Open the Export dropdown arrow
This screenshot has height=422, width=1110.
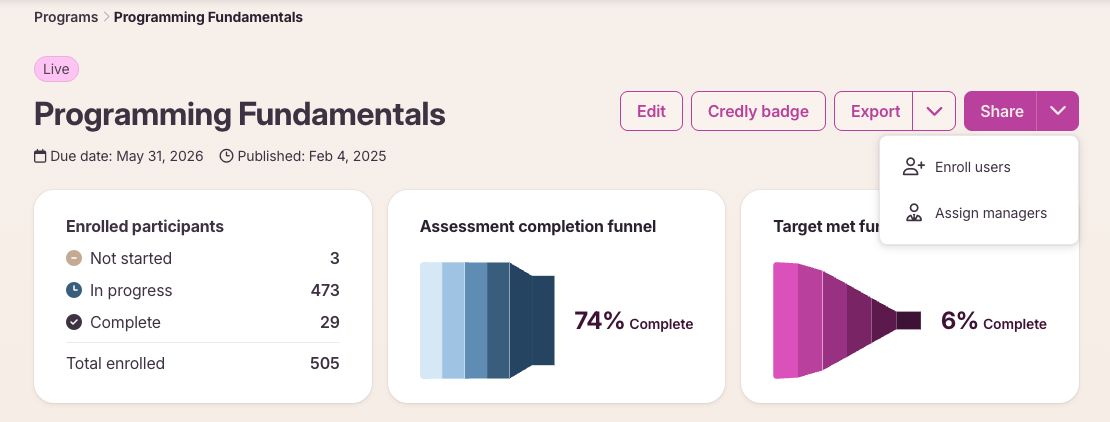pos(934,111)
